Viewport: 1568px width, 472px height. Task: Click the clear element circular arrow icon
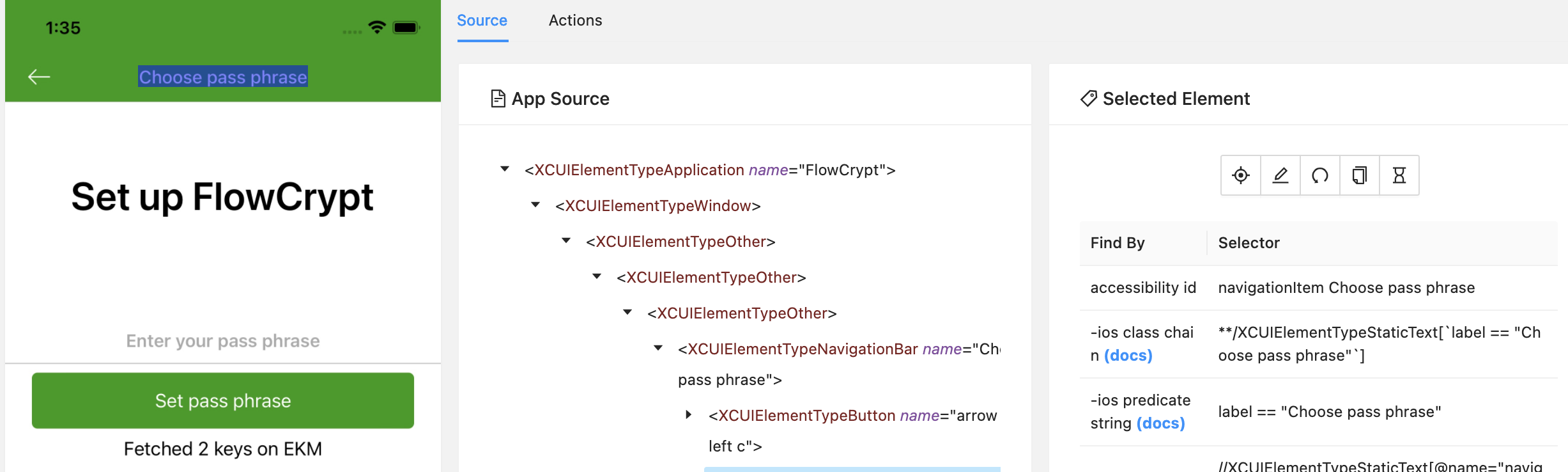(1319, 175)
